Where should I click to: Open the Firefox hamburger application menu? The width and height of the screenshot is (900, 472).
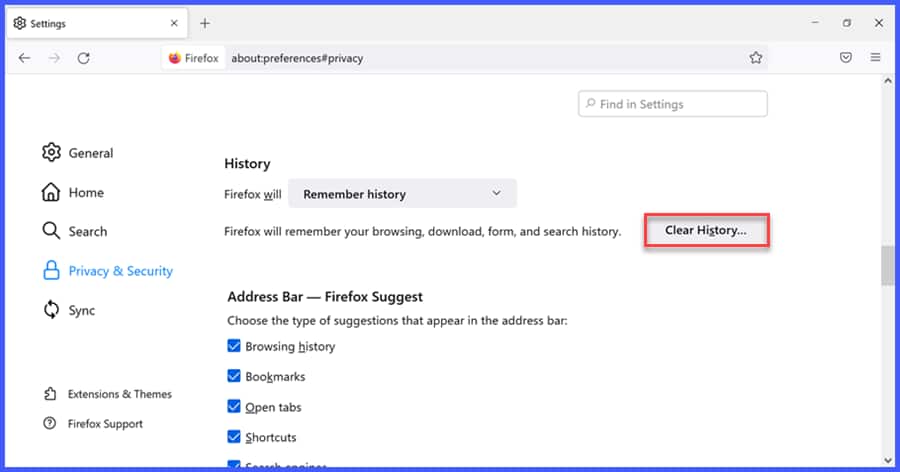tap(875, 58)
